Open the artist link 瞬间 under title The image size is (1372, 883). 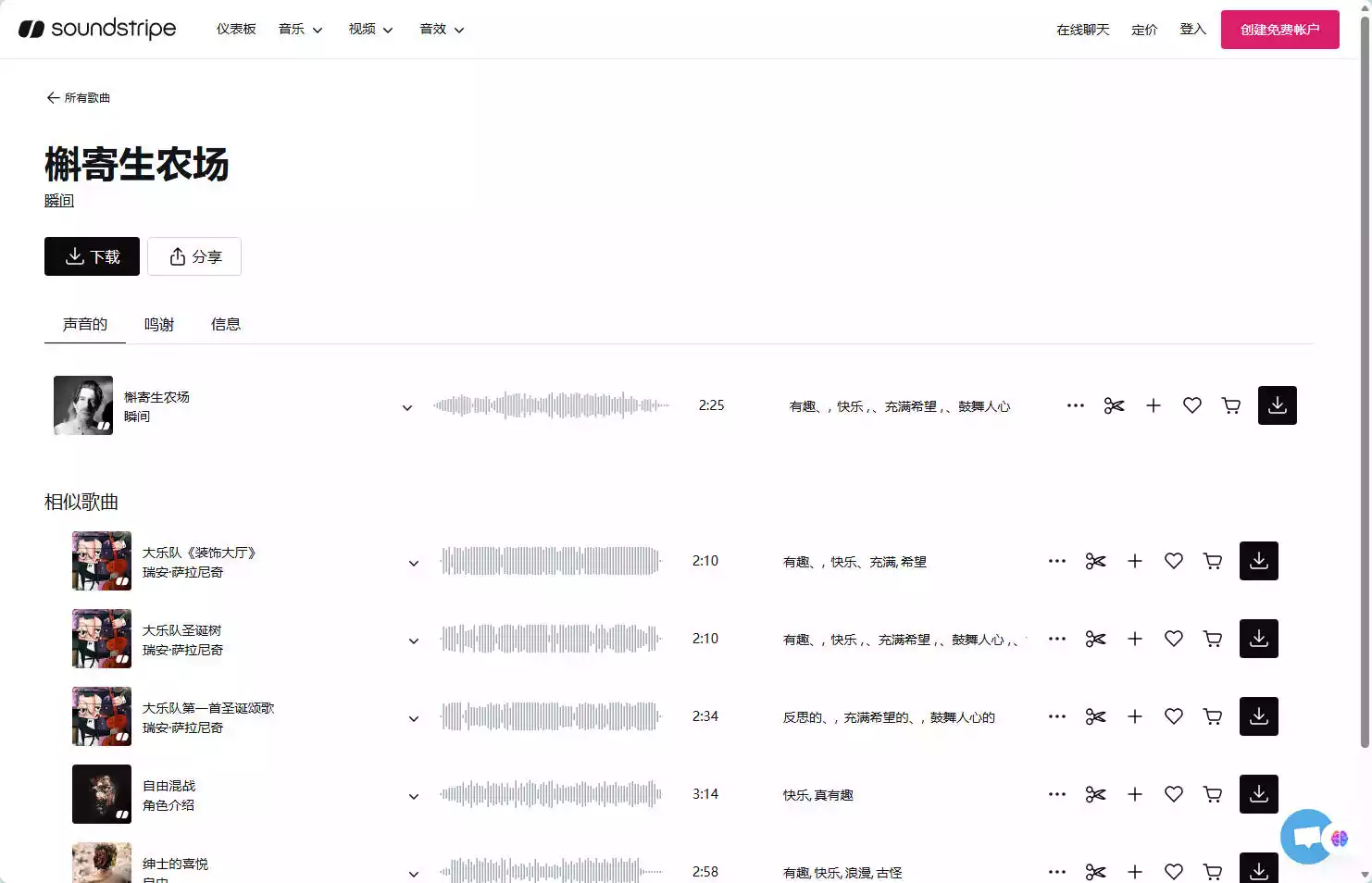click(59, 200)
